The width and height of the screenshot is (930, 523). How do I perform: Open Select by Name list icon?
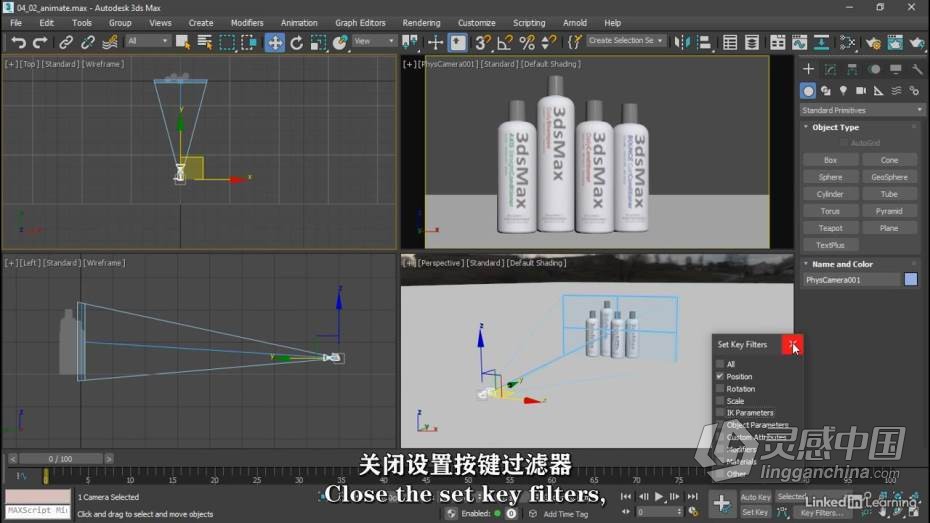click(205, 42)
